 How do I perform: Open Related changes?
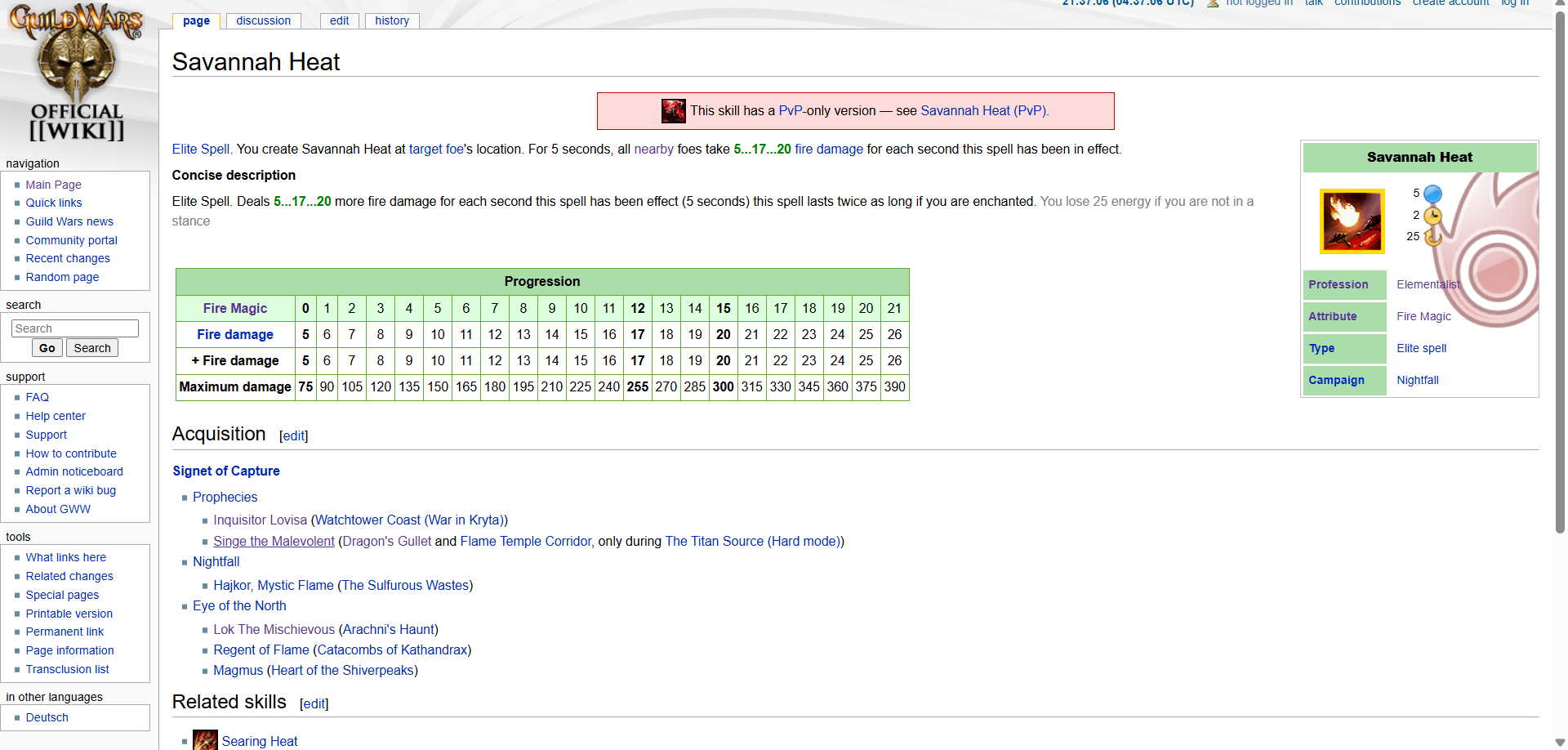coord(69,576)
